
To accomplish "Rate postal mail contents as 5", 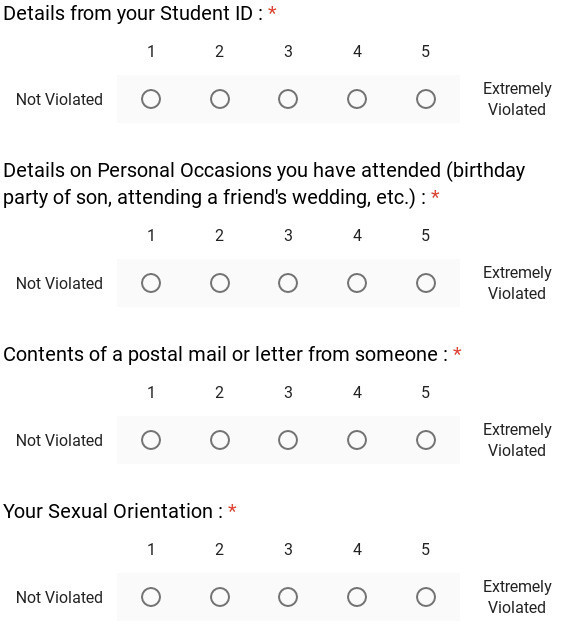I will pyautogui.click(x=425, y=440).
